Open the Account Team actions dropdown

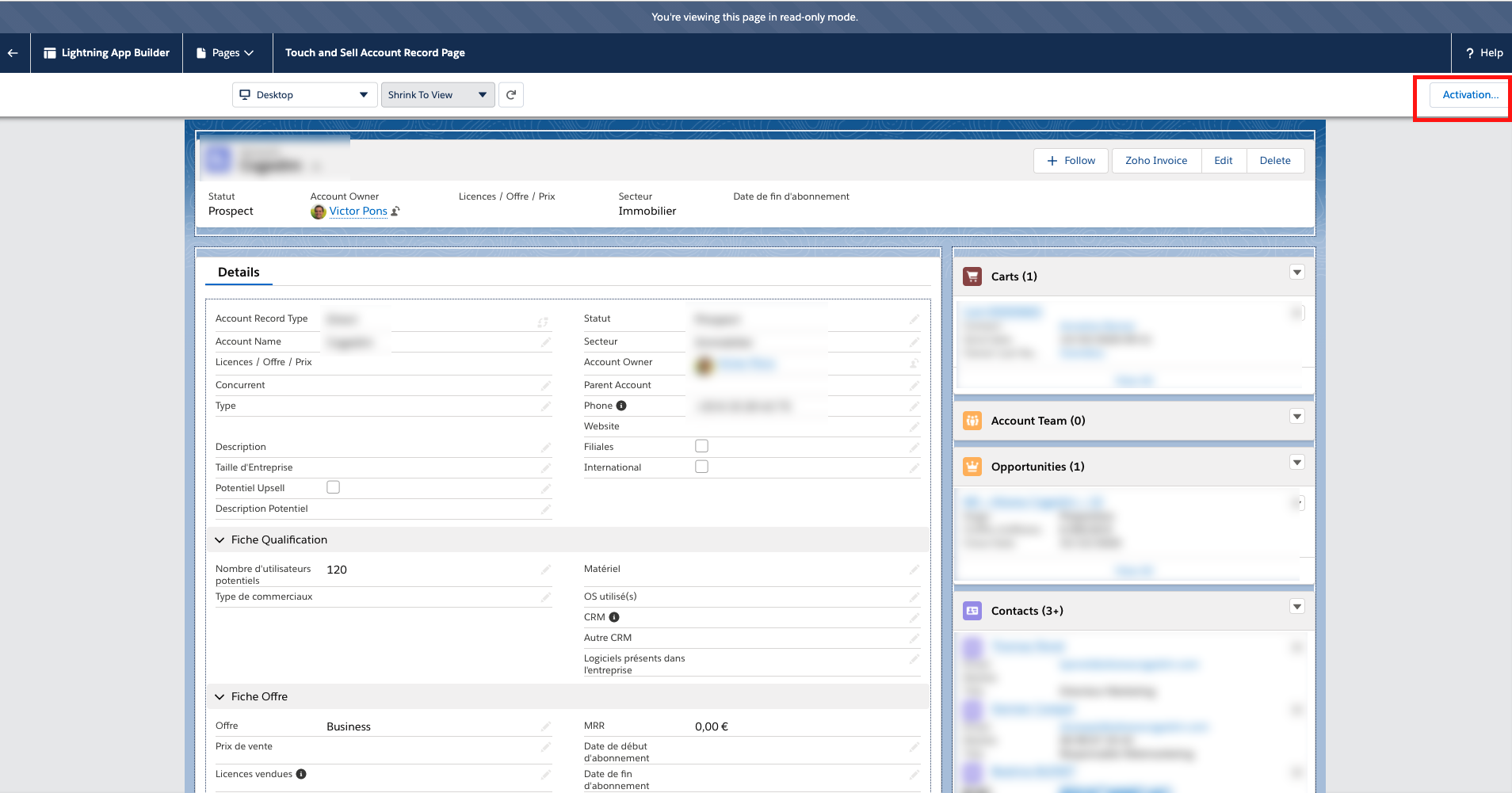tap(1297, 417)
